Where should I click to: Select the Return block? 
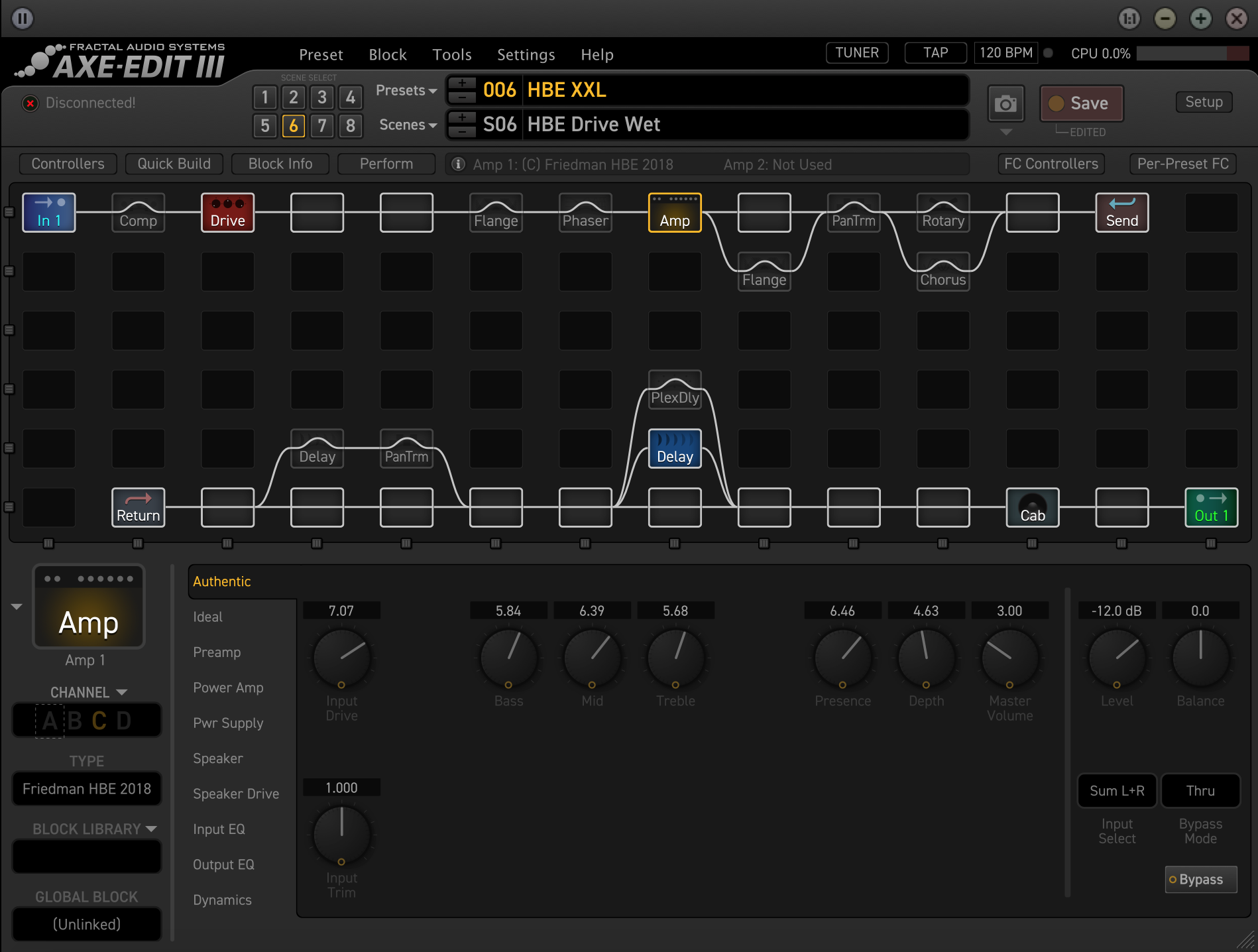coord(139,508)
